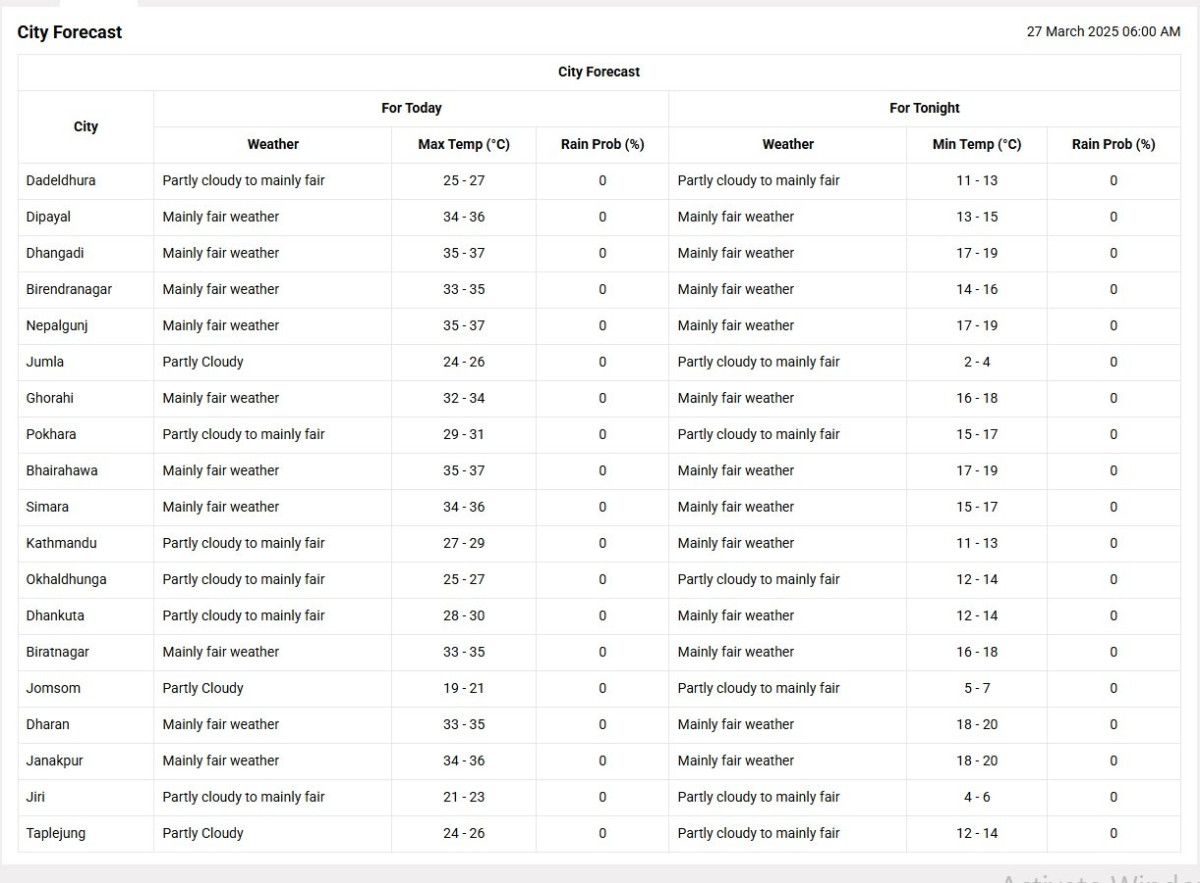Select the Pokhara city cell
This screenshot has height=883, width=1200.
[x=86, y=434]
